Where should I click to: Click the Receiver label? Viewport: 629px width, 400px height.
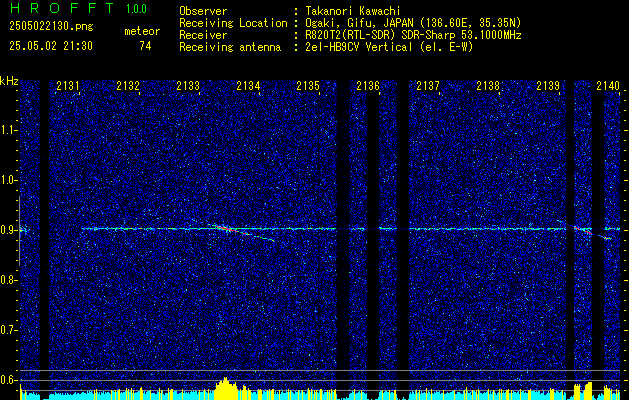(203, 35)
